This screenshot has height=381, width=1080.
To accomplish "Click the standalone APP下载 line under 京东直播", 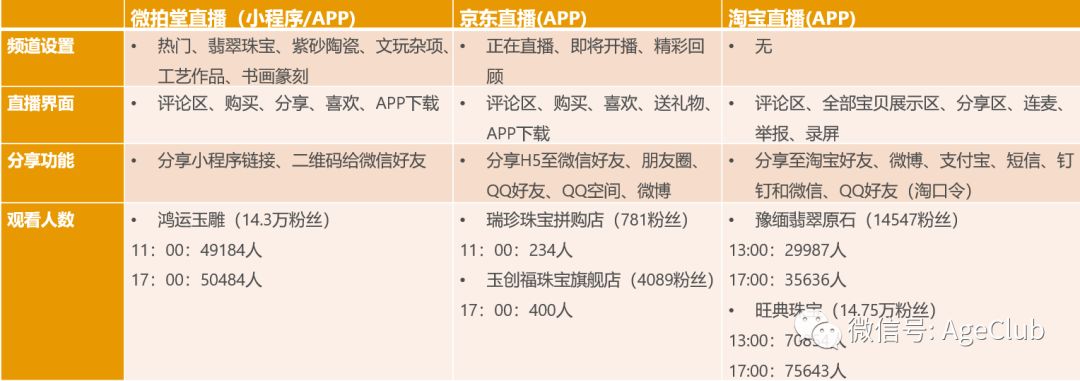I will pyautogui.click(x=518, y=133).
